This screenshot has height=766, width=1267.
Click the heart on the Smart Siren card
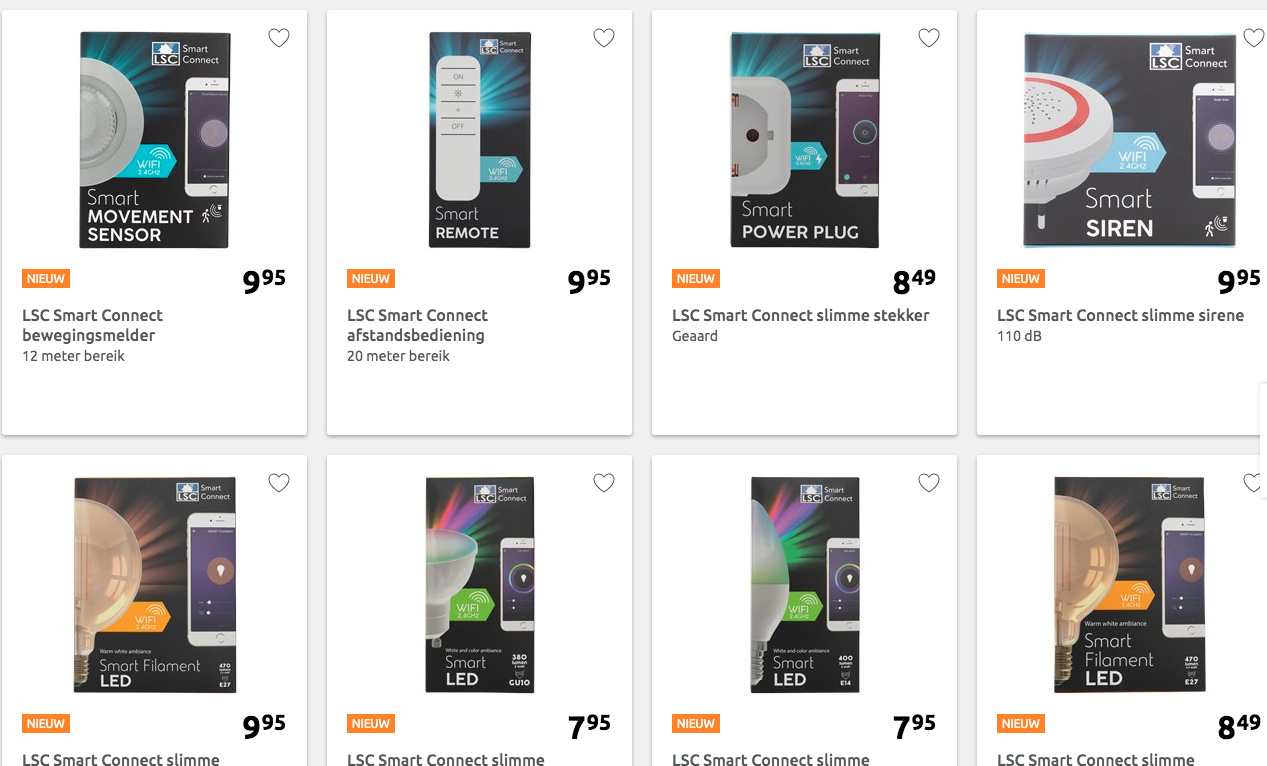point(1253,38)
